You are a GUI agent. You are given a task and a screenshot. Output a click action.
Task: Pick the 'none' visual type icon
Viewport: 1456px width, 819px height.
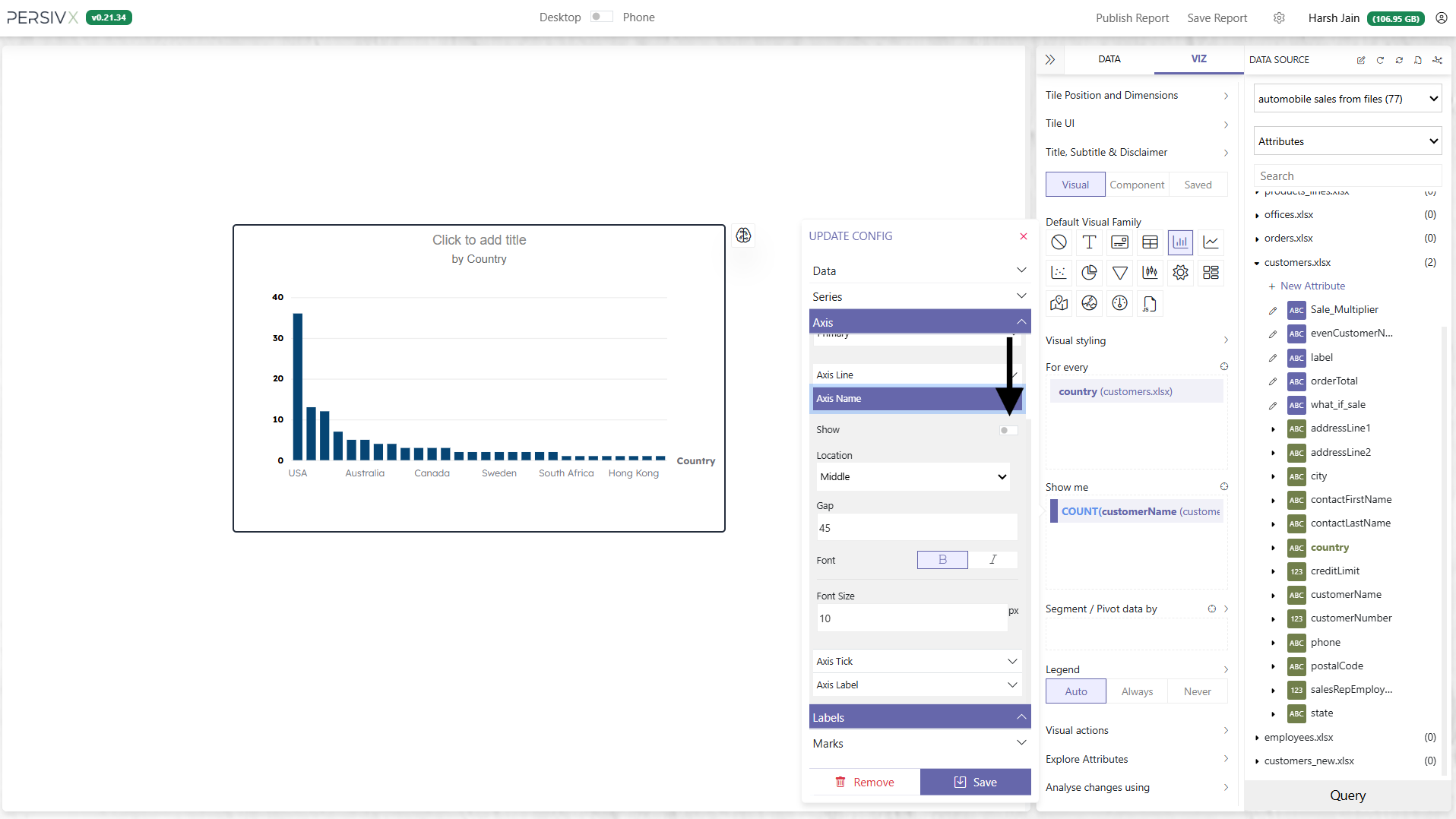click(x=1059, y=242)
